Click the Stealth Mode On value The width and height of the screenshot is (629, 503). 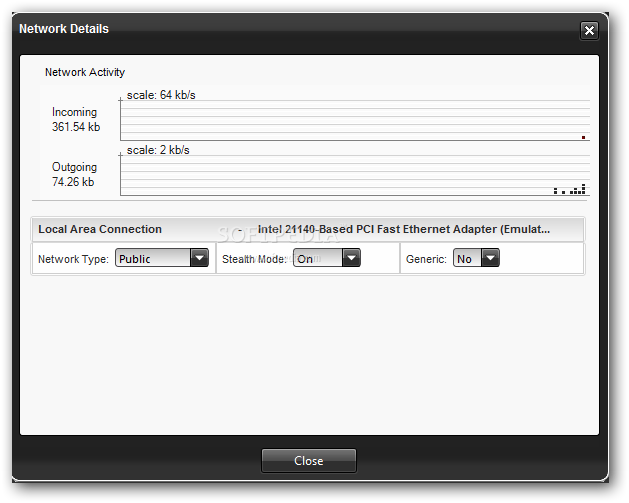318,258
